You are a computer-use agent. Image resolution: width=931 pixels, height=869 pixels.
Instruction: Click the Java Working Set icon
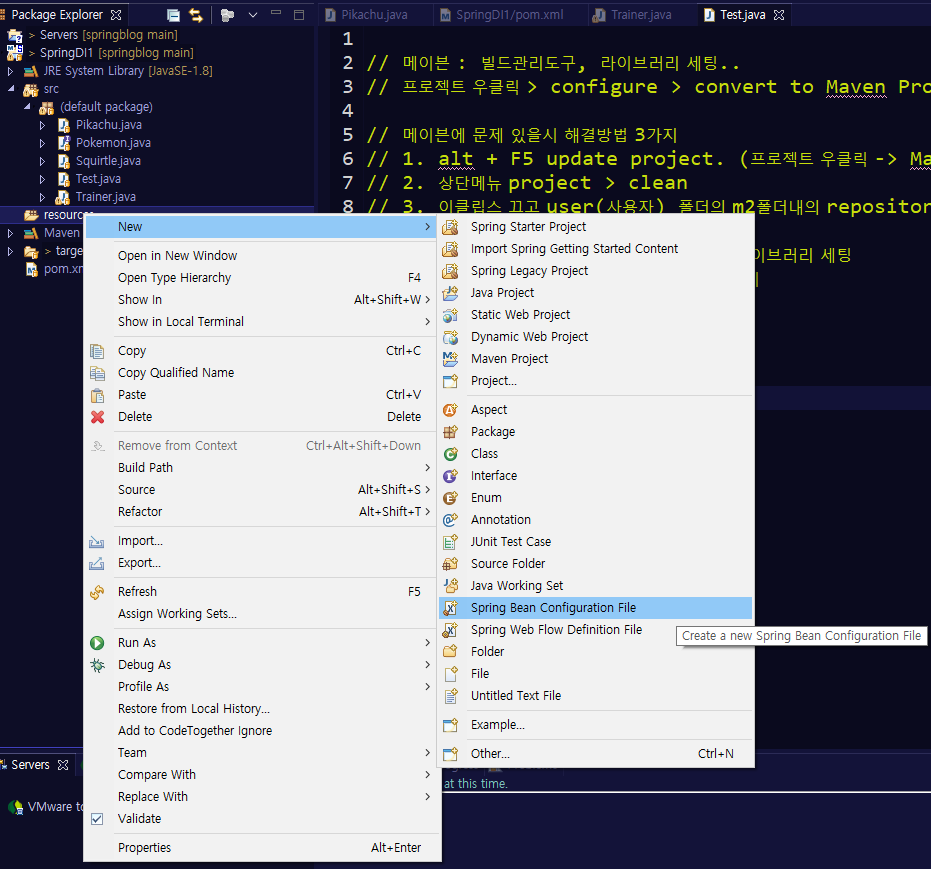(451, 585)
